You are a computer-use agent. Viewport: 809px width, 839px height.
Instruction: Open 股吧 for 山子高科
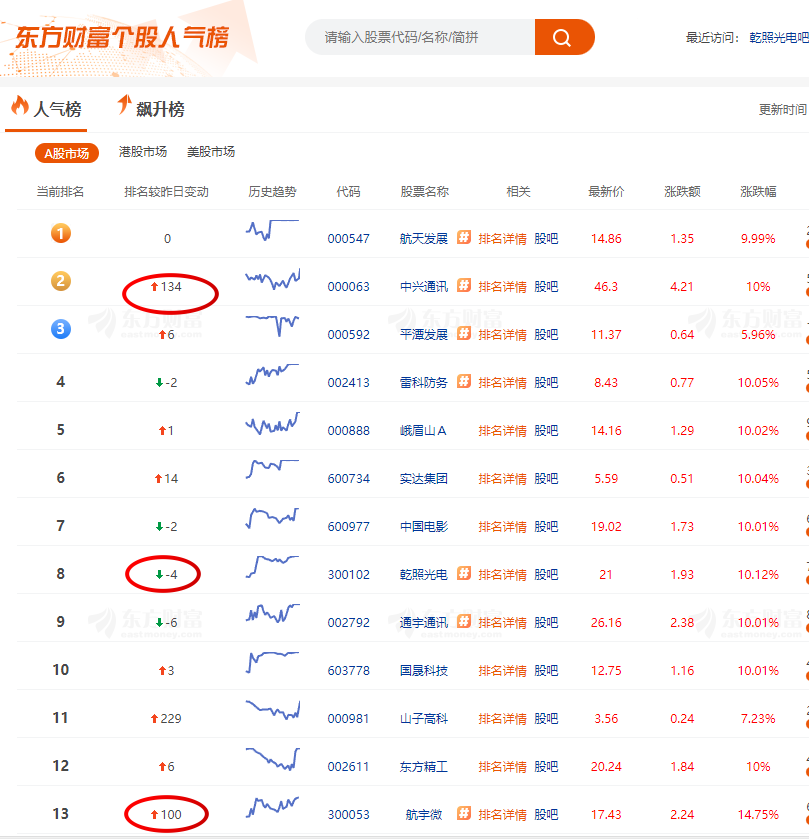[x=546, y=719]
